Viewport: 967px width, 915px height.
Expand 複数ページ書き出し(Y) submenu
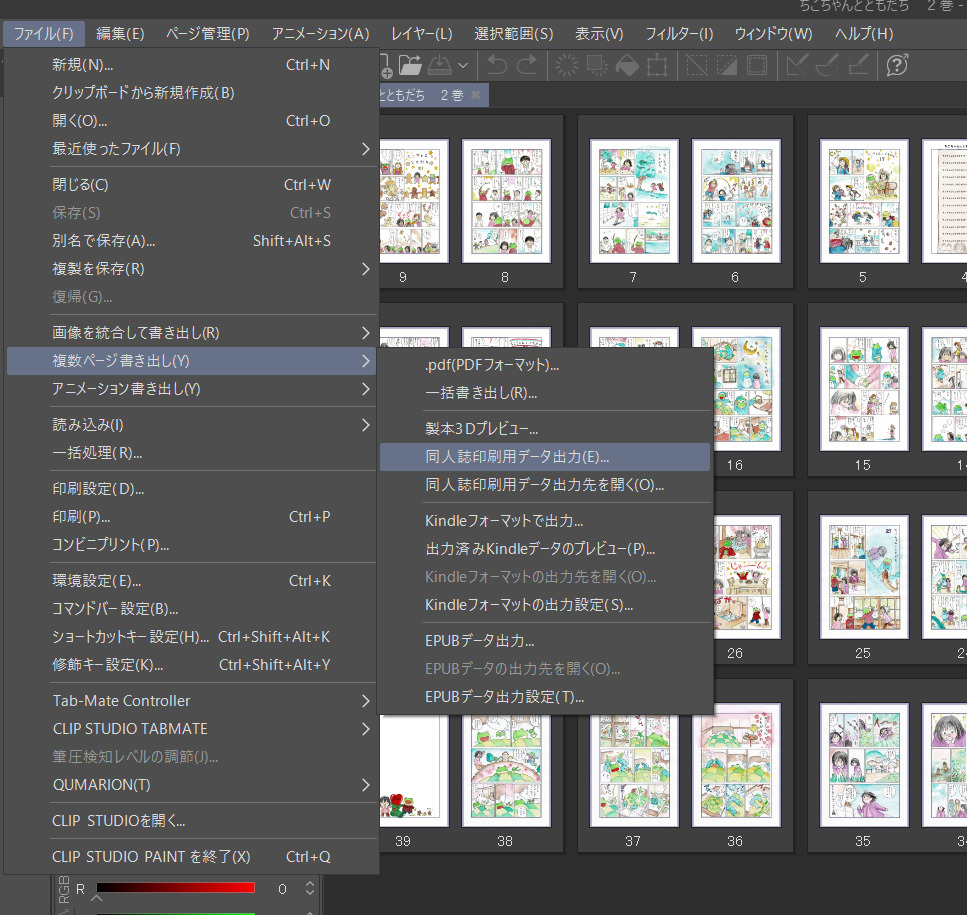coord(191,361)
